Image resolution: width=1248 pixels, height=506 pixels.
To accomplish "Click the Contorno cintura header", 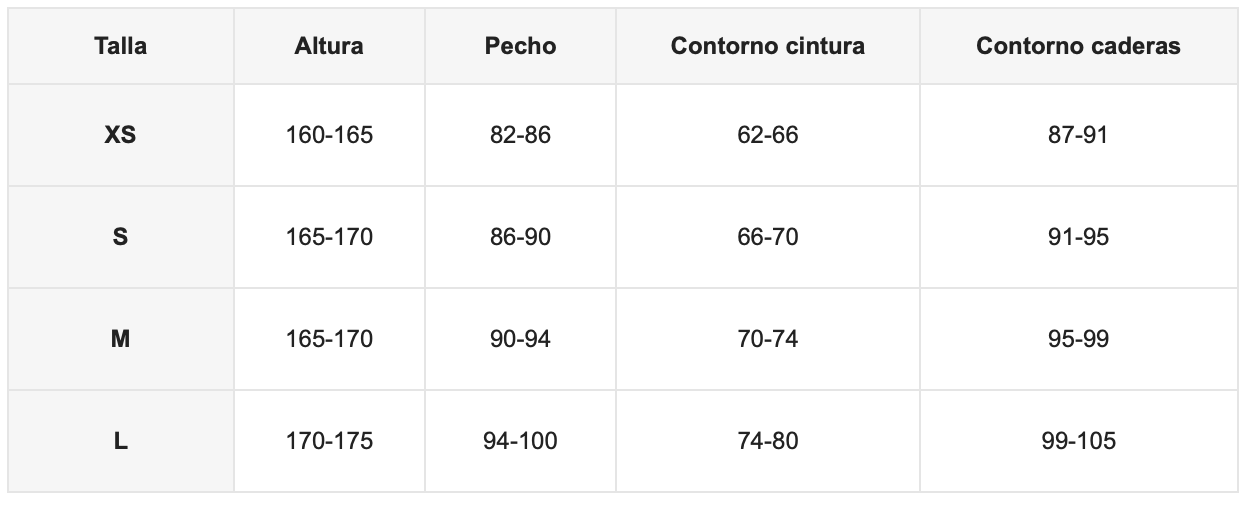I will [x=768, y=46].
